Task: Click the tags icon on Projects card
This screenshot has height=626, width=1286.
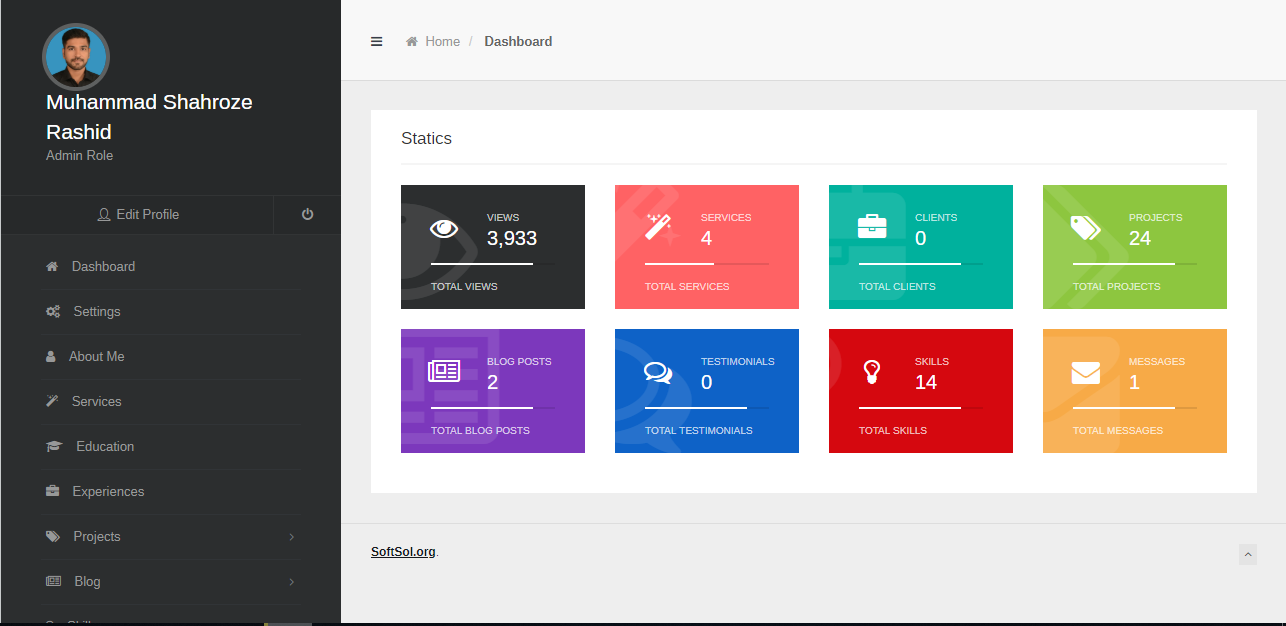Action: click(1086, 228)
